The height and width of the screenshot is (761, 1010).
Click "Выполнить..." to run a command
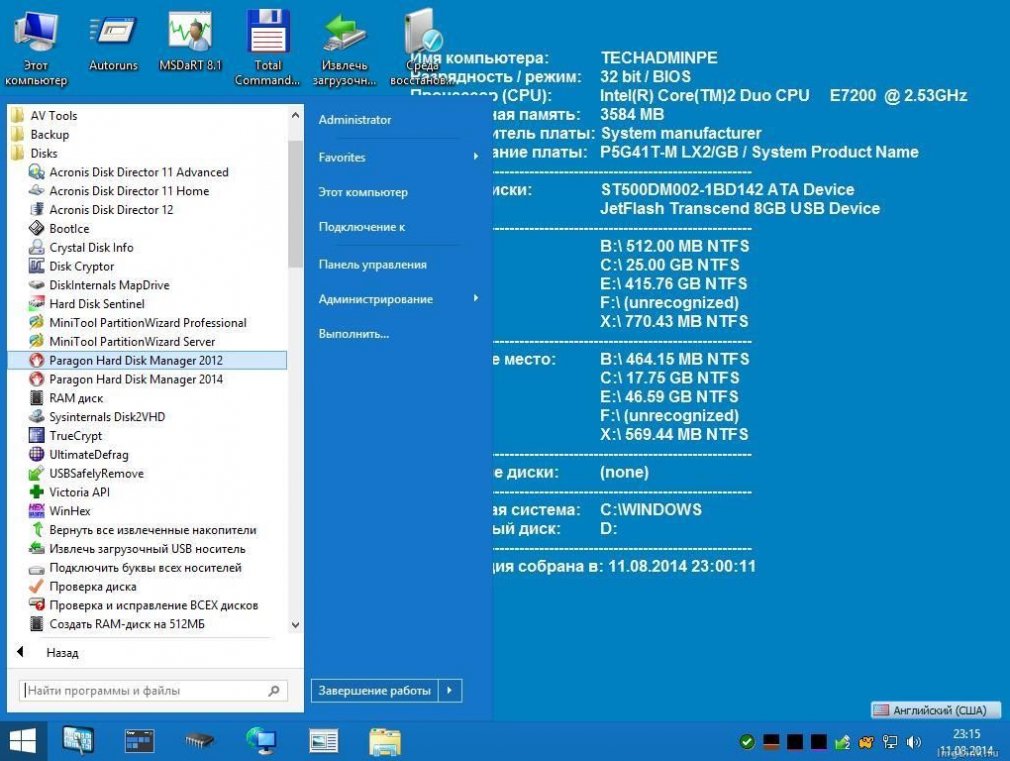click(x=354, y=334)
